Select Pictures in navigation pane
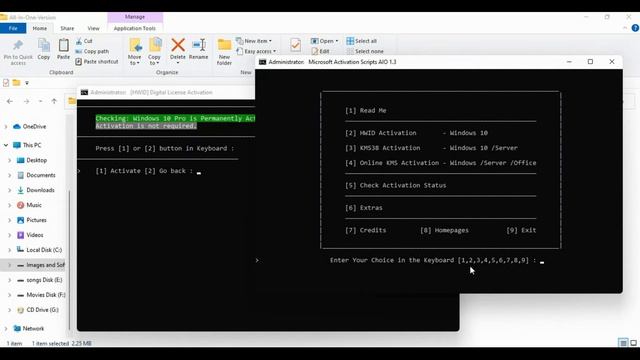This screenshot has width=640, height=360. (x=36, y=220)
